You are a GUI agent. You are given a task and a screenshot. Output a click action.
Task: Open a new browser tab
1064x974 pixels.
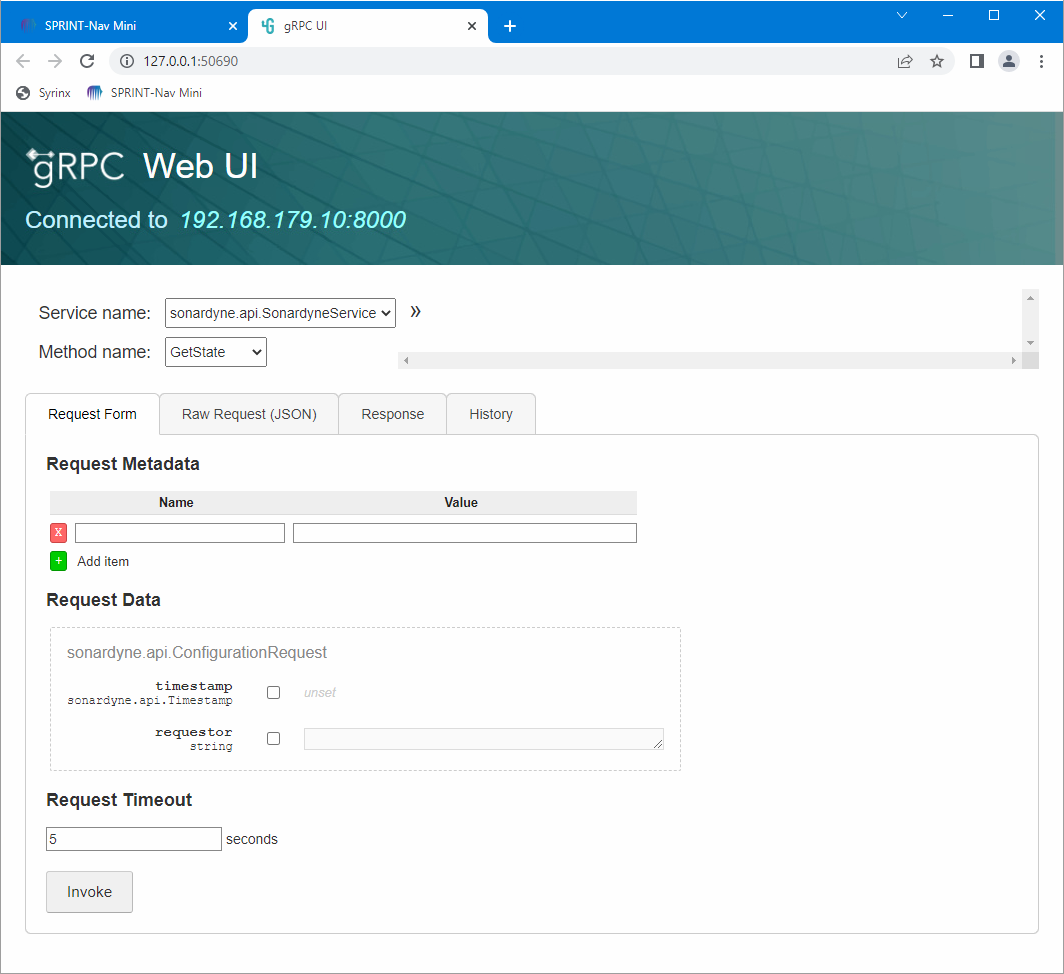[x=510, y=26]
